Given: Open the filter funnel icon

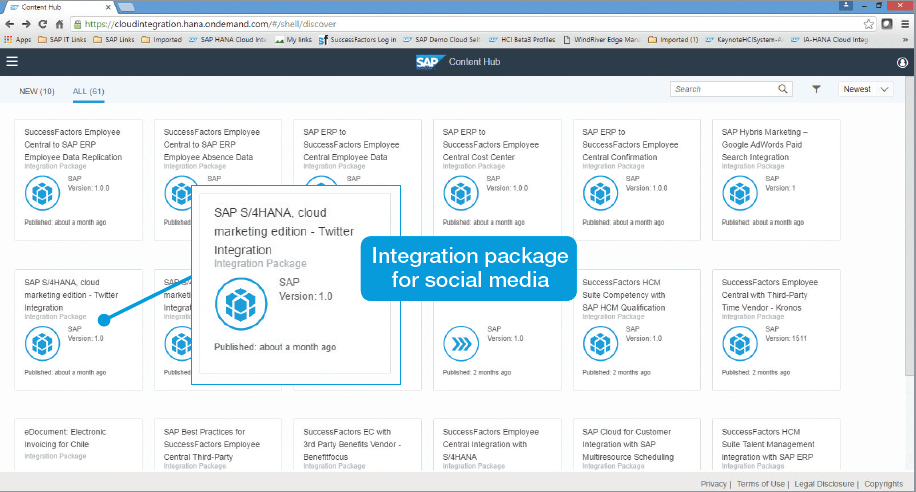Looking at the screenshot, I should pyautogui.click(x=816, y=89).
